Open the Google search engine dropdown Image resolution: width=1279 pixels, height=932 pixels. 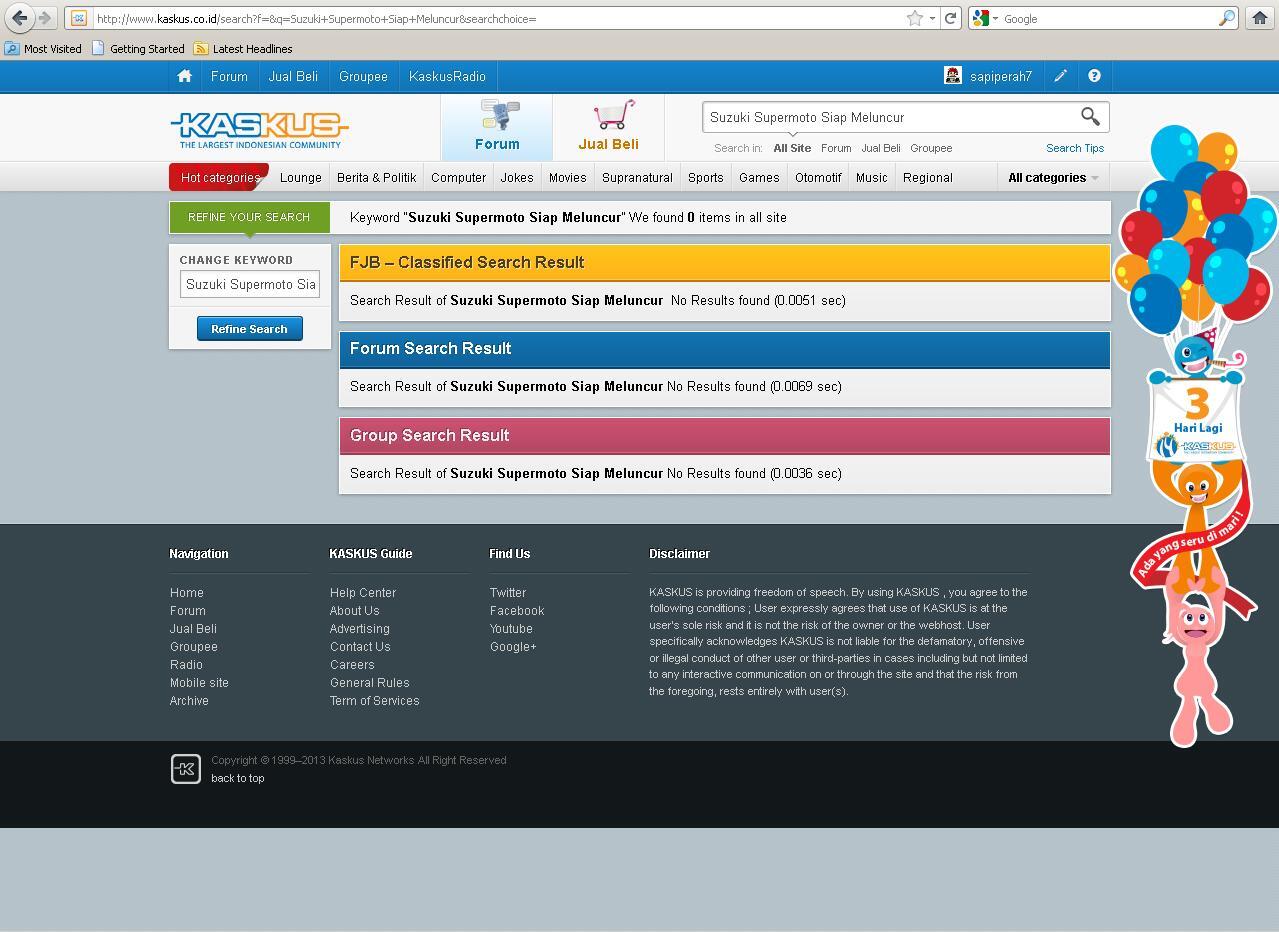point(986,18)
